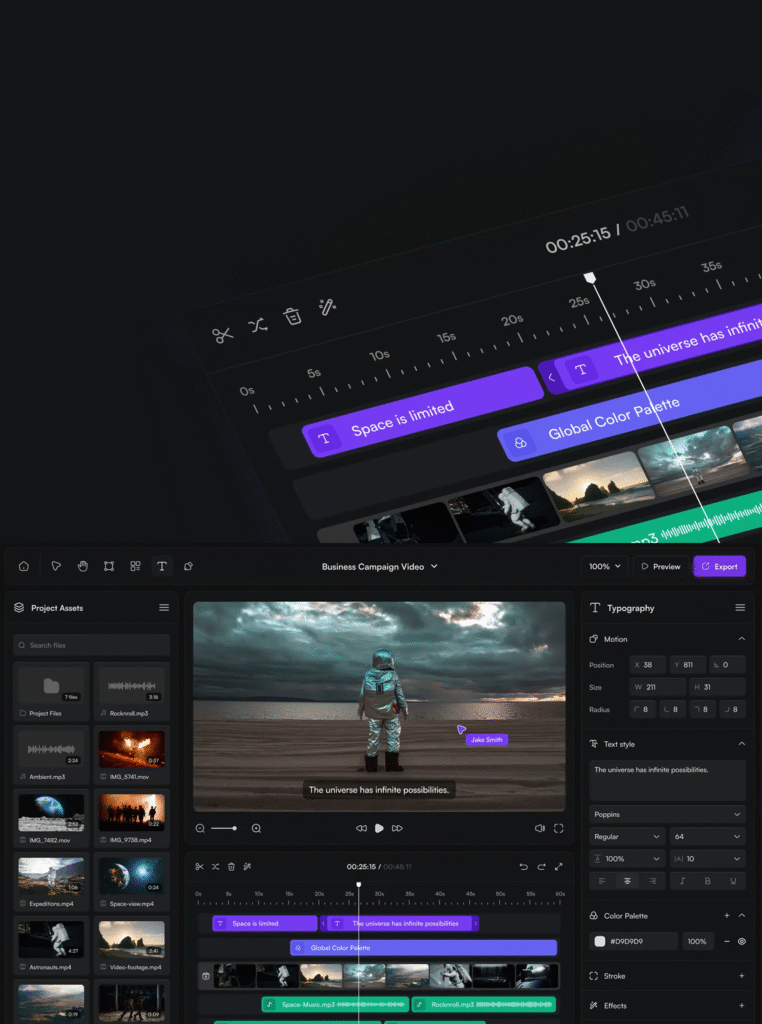This screenshot has width=762, height=1024.
Task: Open line height 100% dropdown
Action: [627, 859]
